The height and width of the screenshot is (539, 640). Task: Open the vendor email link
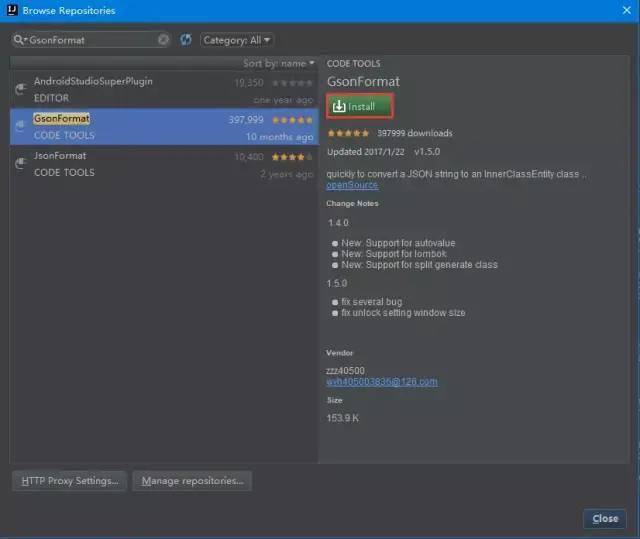click(x=382, y=382)
